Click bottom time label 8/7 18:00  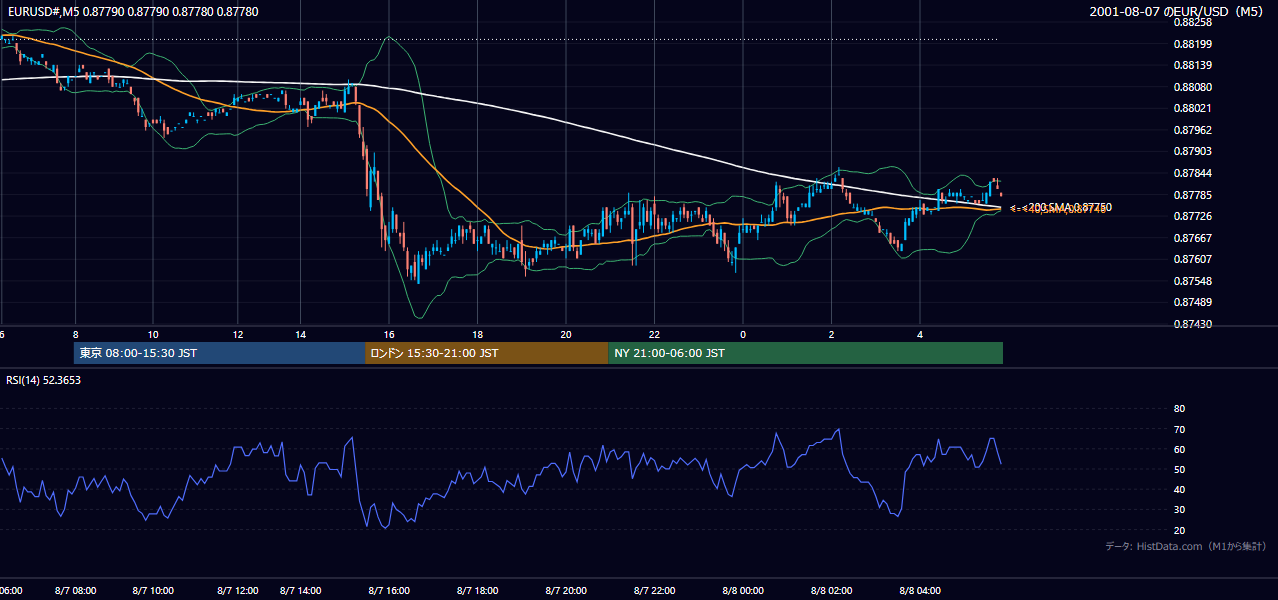pyautogui.click(x=477, y=591)
